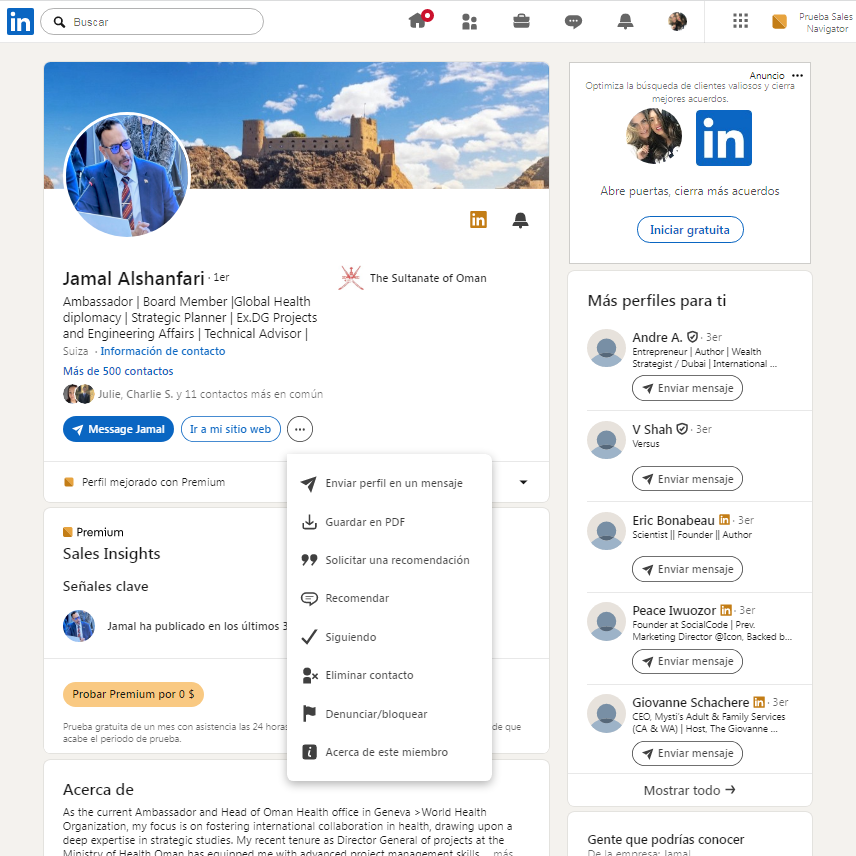Open Andre A. profile name
The height and width of the screenshot is (856, 856).
point(657,337)
